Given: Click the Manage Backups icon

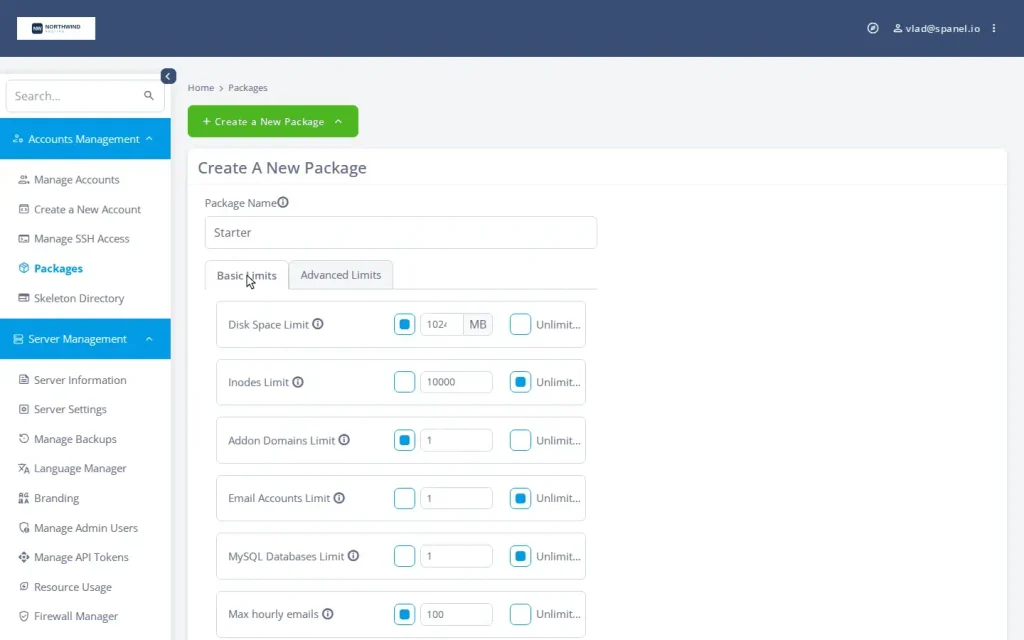Looking at the screenshot, I should [x=24, y=439].
